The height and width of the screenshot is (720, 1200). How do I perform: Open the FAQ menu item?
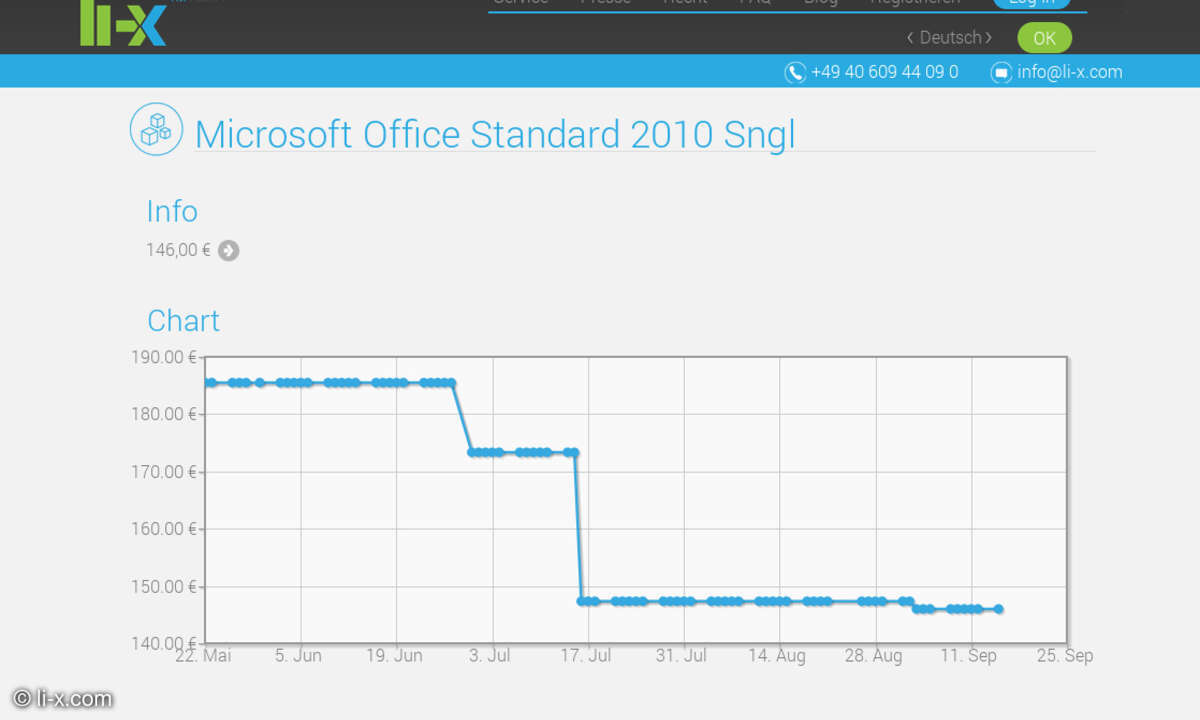point(755,2)
